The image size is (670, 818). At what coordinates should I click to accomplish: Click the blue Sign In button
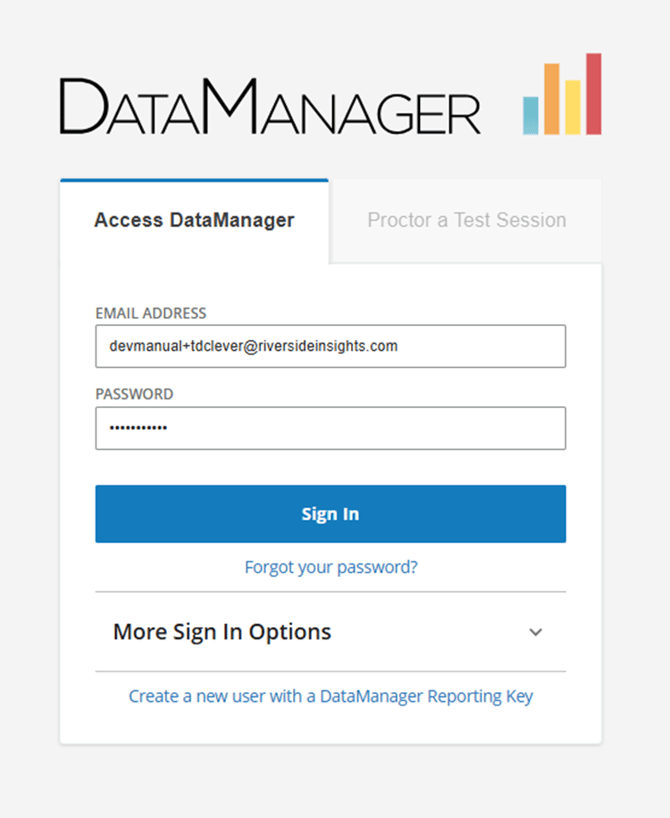(x=330, y=514)
